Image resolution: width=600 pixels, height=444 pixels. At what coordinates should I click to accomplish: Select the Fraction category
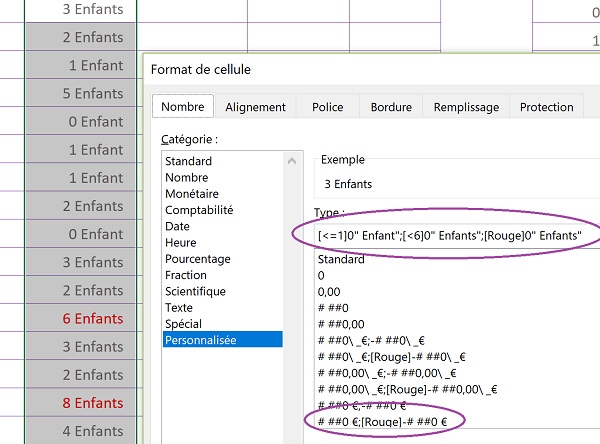pos(186,275)
